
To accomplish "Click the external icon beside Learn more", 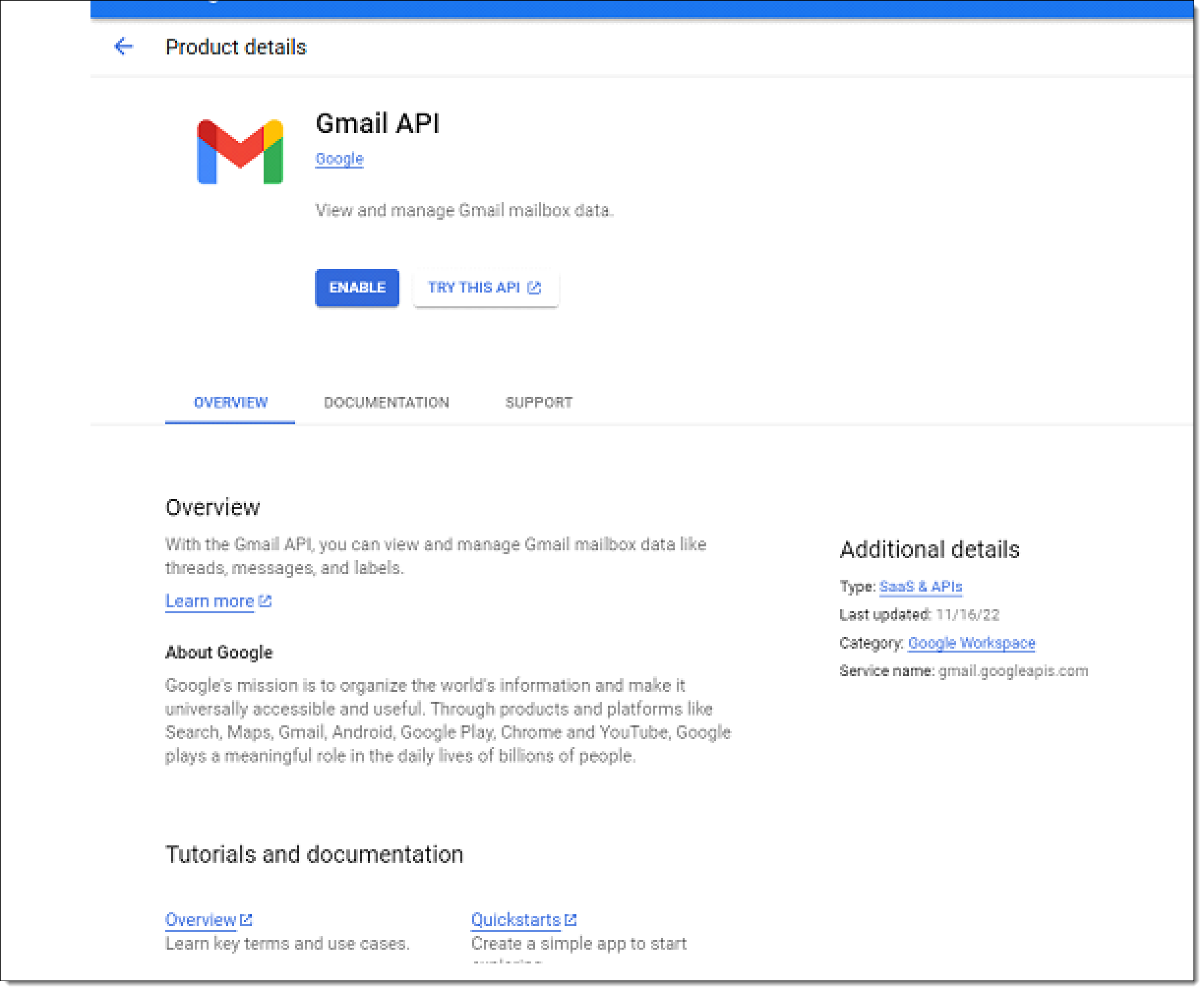I will (x=265, y=601).
